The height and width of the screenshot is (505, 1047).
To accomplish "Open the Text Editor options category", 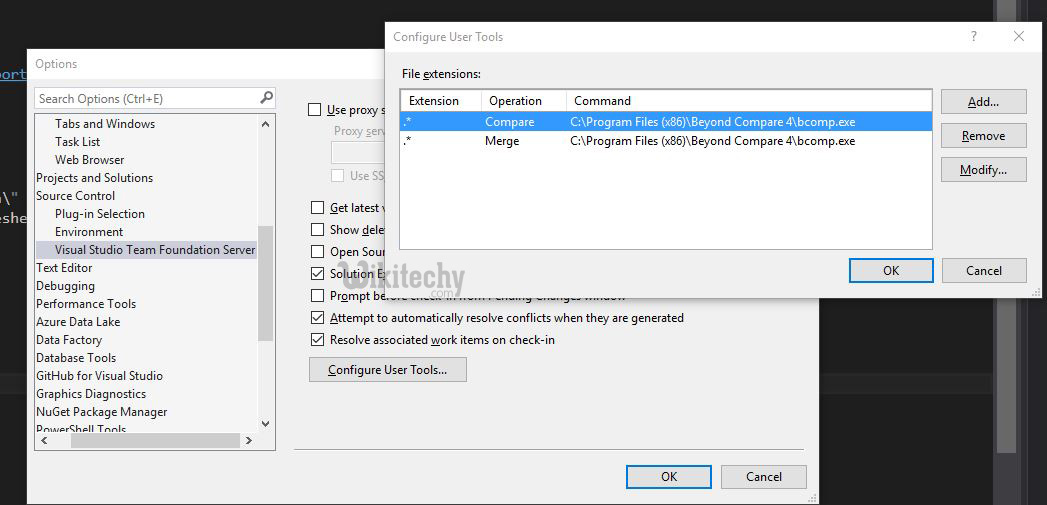I will point(64,268).
